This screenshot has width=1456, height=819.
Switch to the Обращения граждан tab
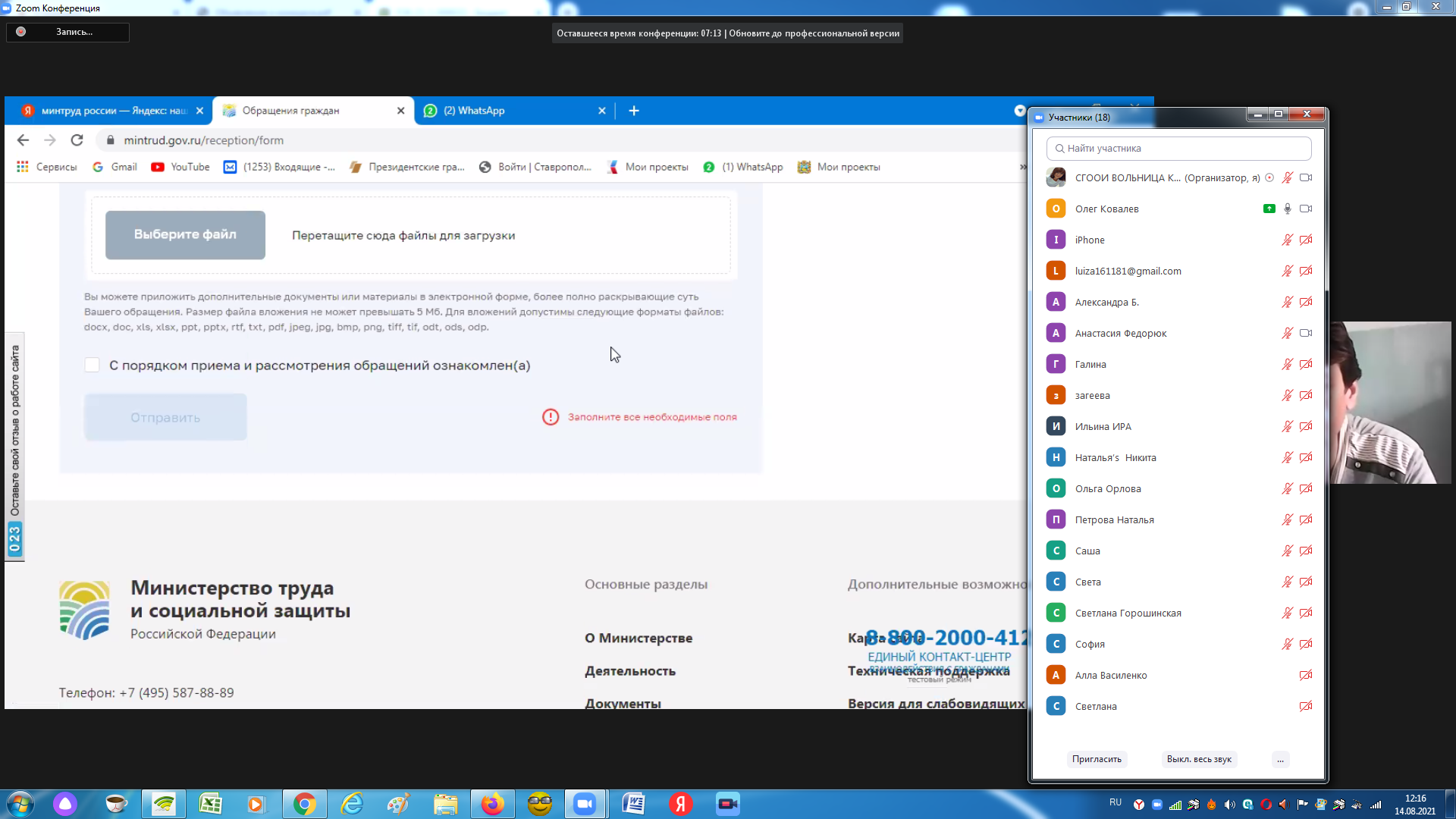(x=303, y=111)
